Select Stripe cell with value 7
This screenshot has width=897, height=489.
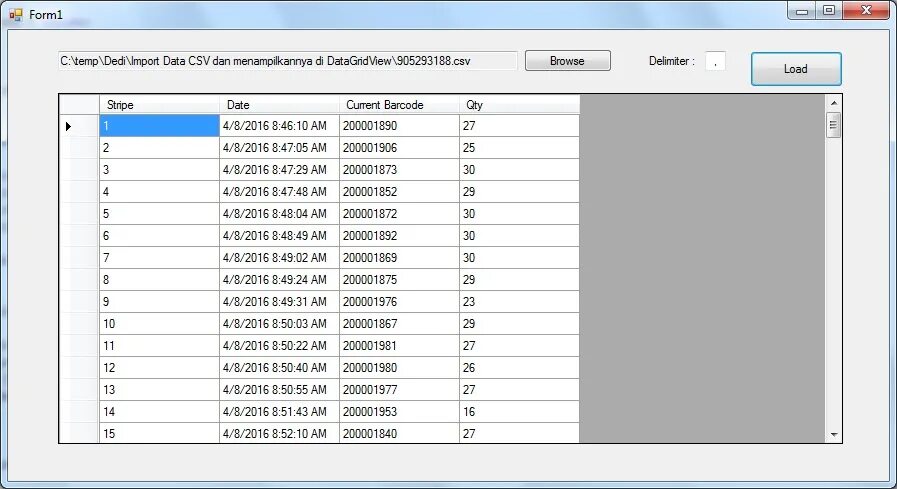click(x=159, y=258)
